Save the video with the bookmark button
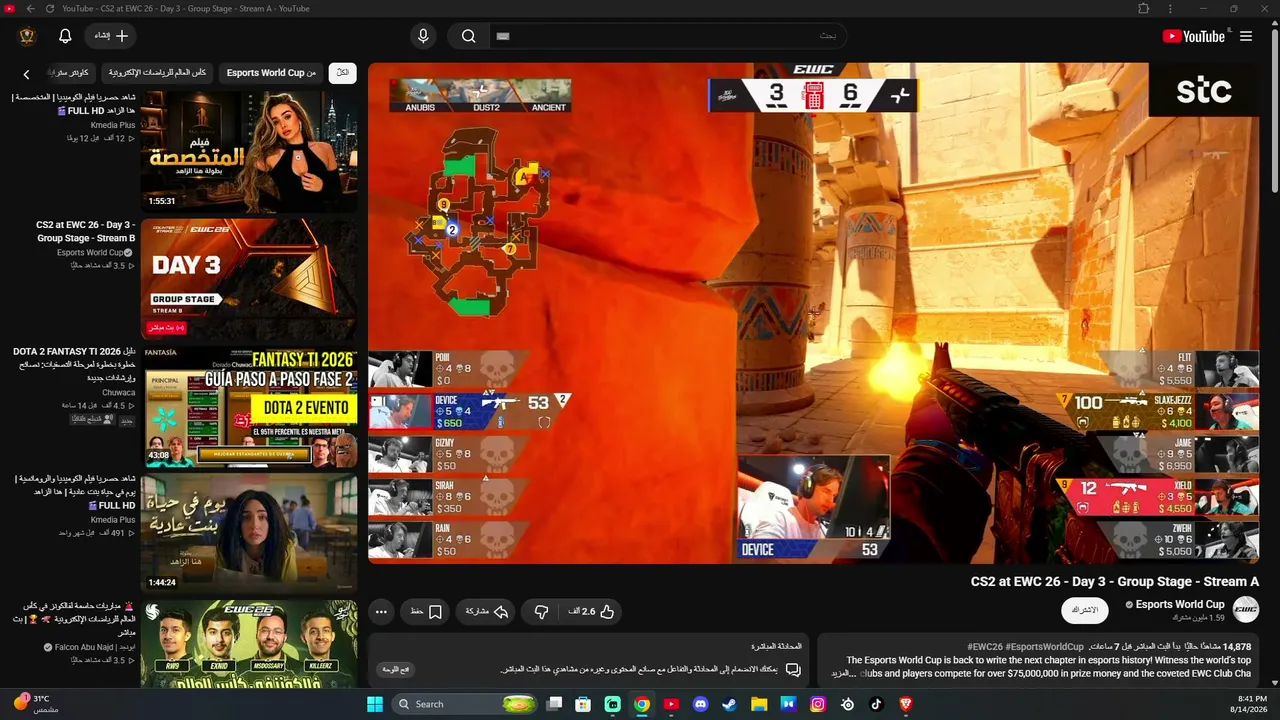The width and height of the screenshot is (1280, 720). pyautogui.click(x=426, y=611)
